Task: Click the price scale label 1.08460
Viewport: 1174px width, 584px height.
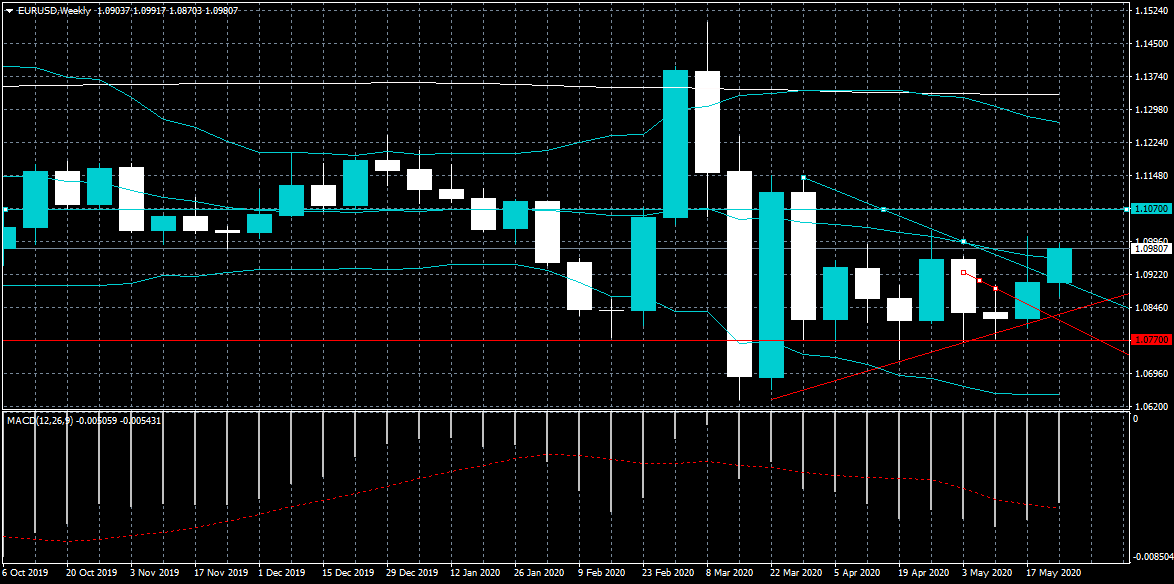Action: point(1152,308)
